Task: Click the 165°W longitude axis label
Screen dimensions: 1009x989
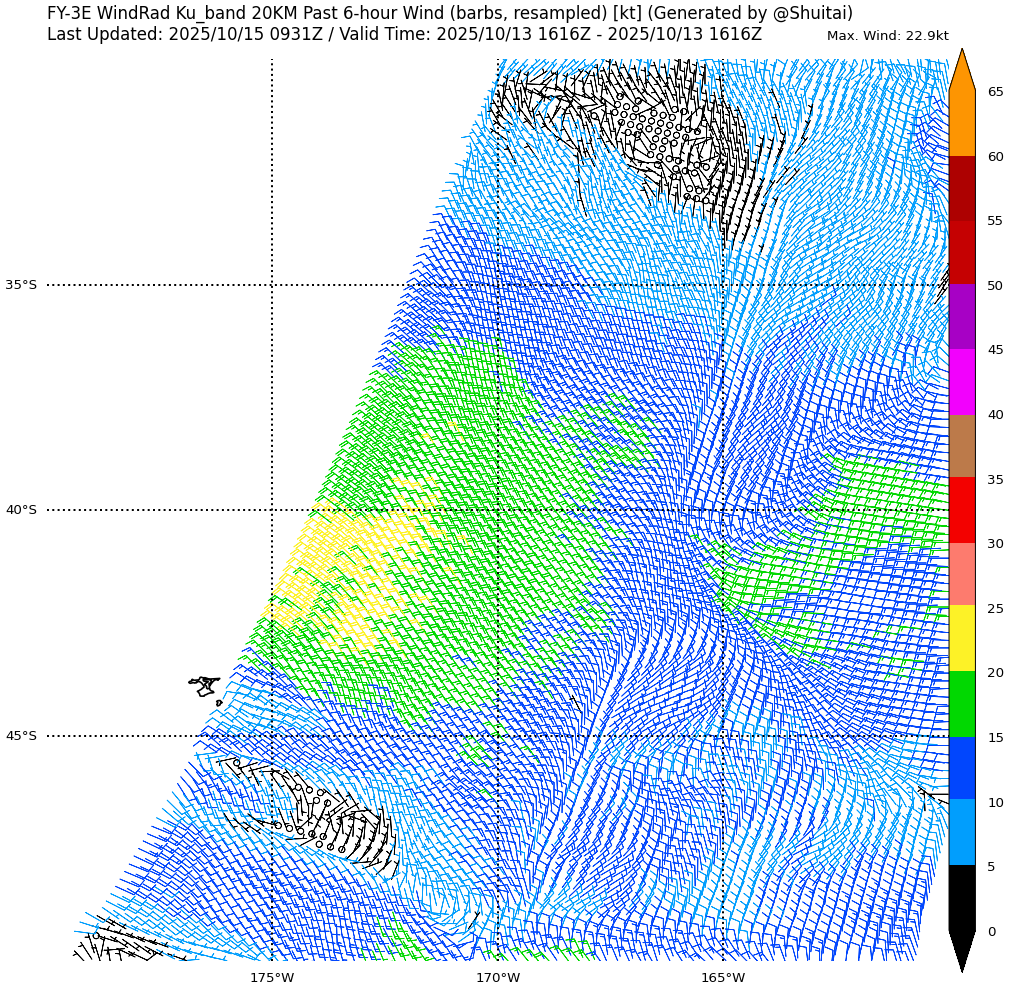Action: coord(722,977)
